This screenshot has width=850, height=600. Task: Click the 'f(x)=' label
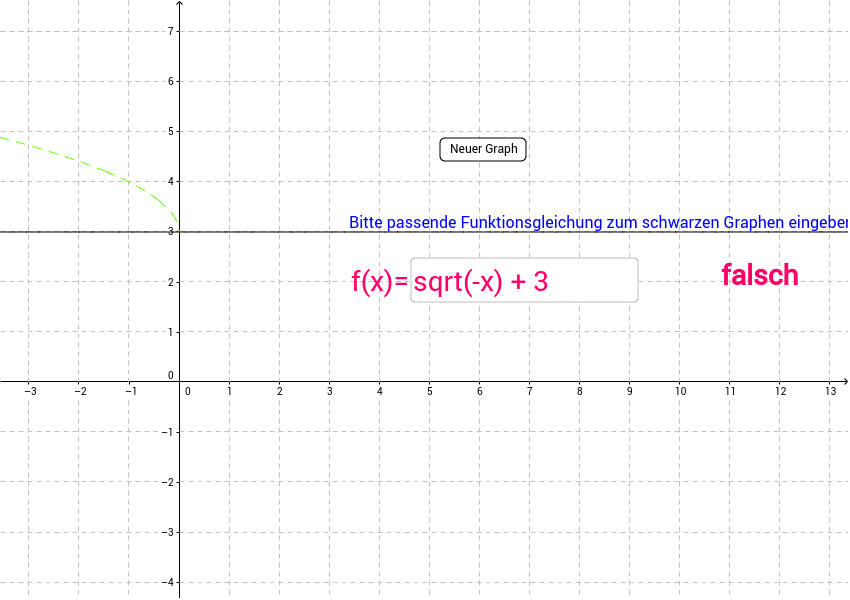pos(379,281)
